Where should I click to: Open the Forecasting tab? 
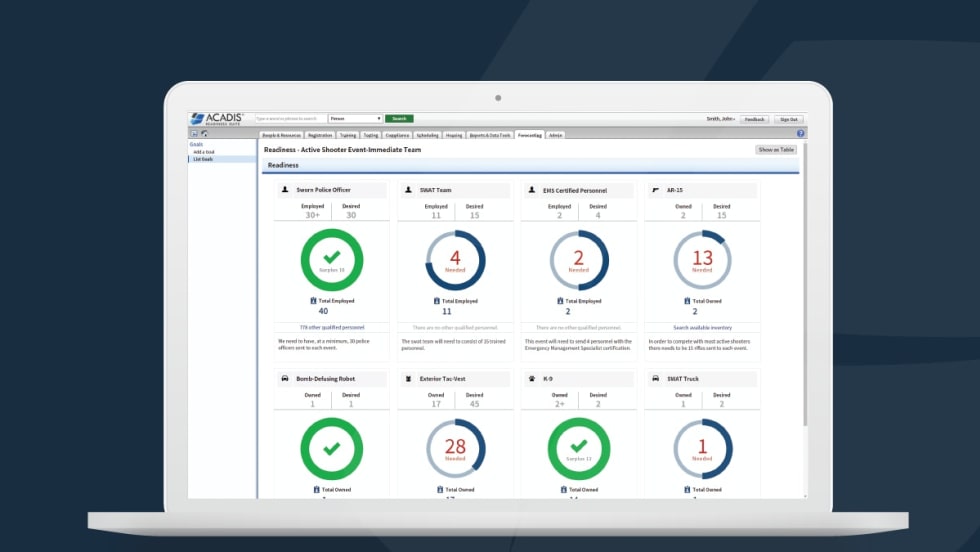coord(529,134)
